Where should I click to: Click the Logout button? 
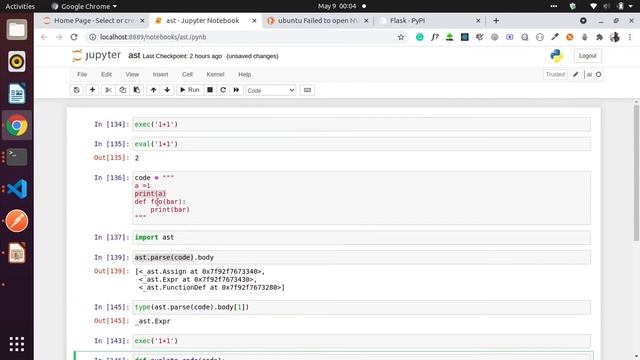click(x=587, y=56)
